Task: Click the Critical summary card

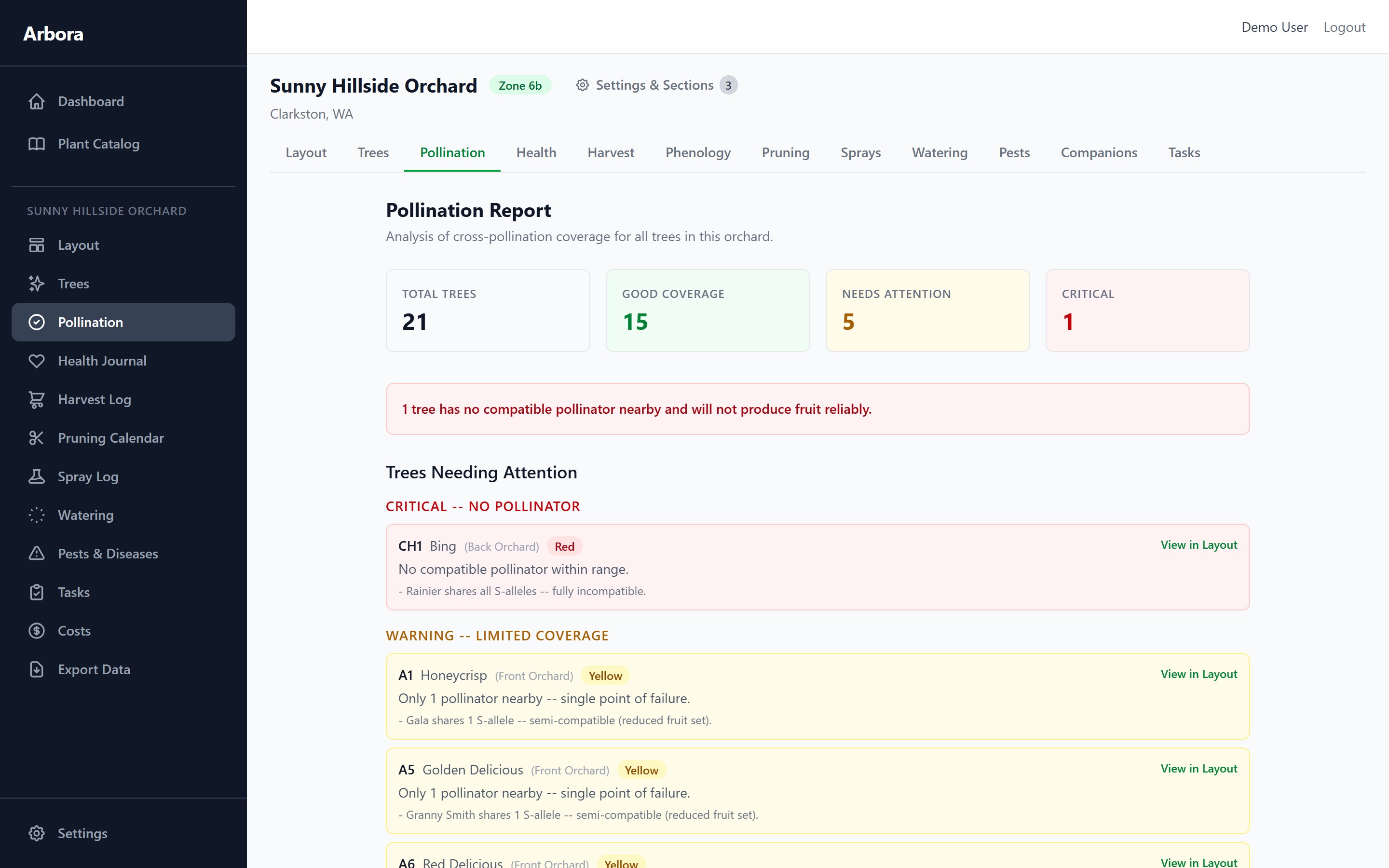Action: pyautogui.click(x=1147, y=311)
